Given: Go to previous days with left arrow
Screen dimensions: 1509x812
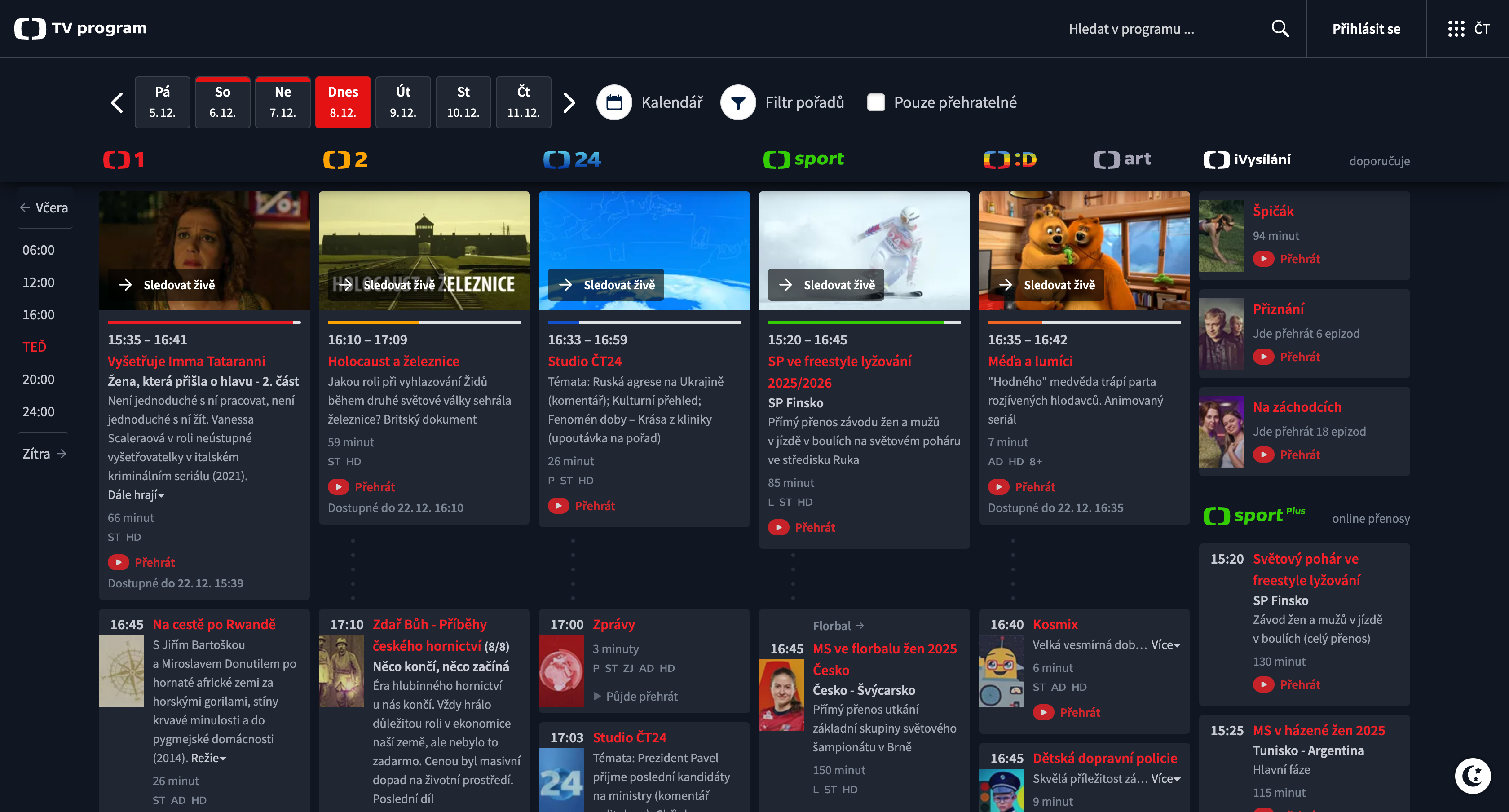Looking at the screenshot, I should [x=117, y=102].
